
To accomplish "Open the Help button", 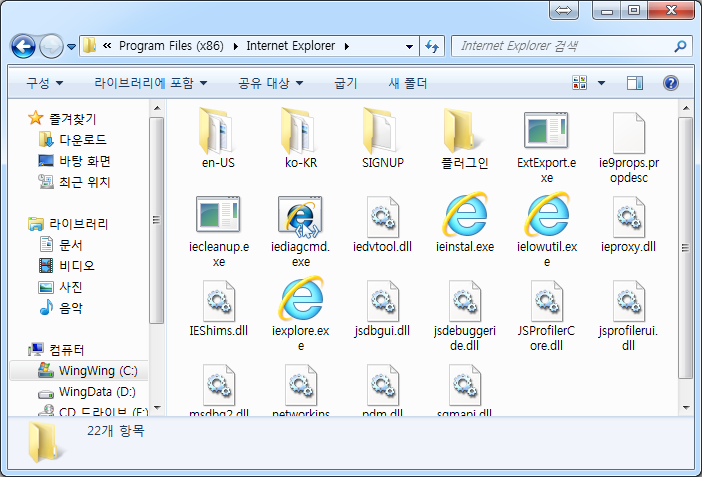I will click(x=671, y=83).
